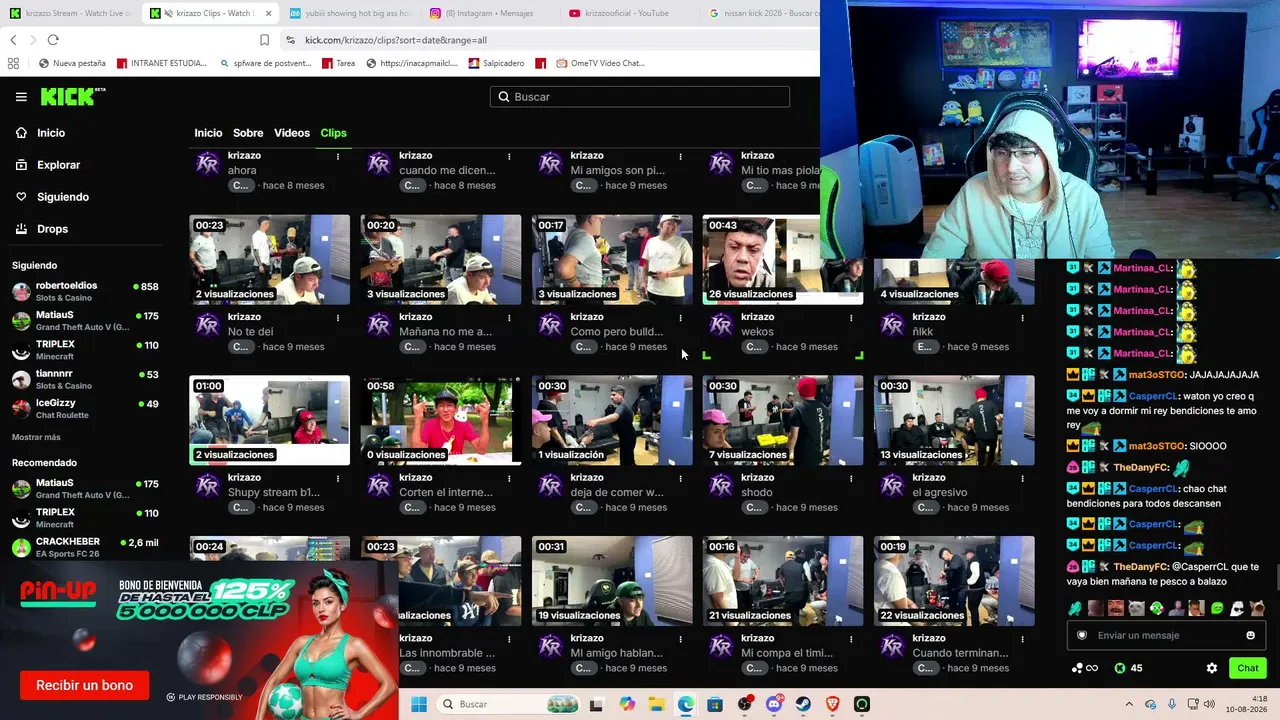Image resolution: width=1280 pixels, height=720 pixels.
Task: Switch to the Inicio channel tab
Action: click(x=208, y=133)
